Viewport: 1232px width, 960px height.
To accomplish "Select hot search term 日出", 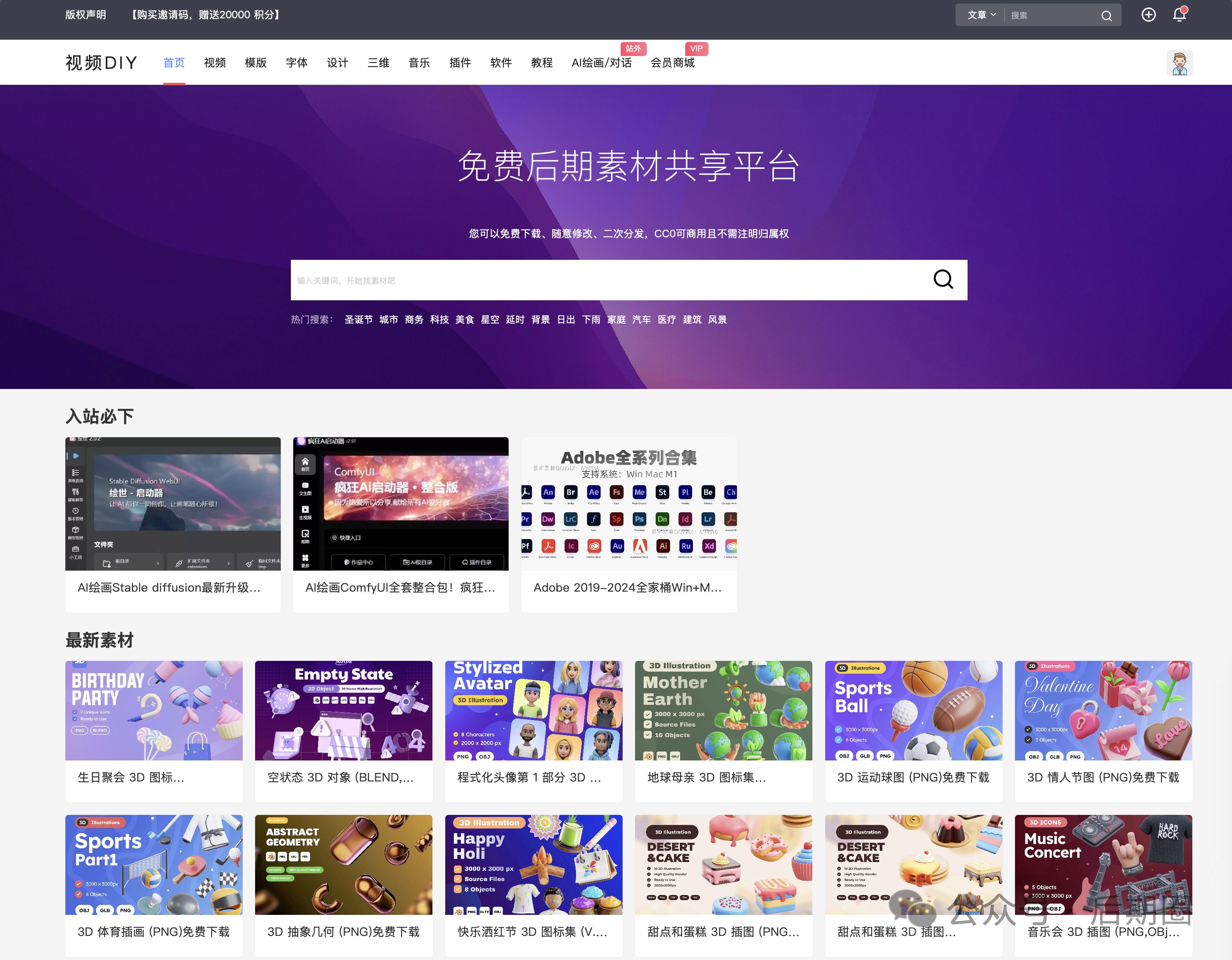I will point(566,319).
